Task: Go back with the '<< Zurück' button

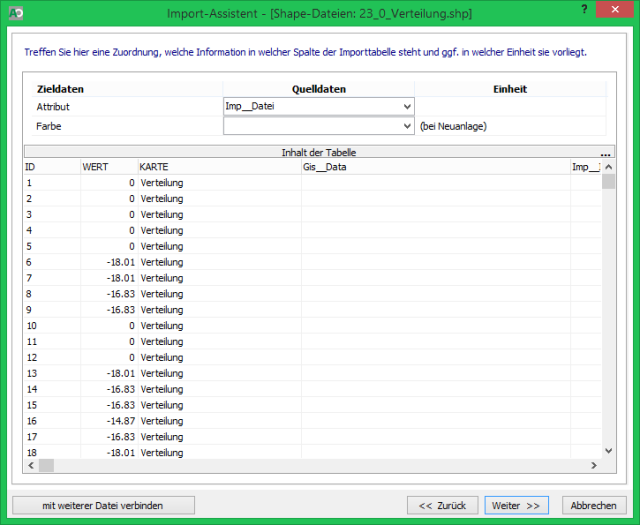Action: coord(442,505)
